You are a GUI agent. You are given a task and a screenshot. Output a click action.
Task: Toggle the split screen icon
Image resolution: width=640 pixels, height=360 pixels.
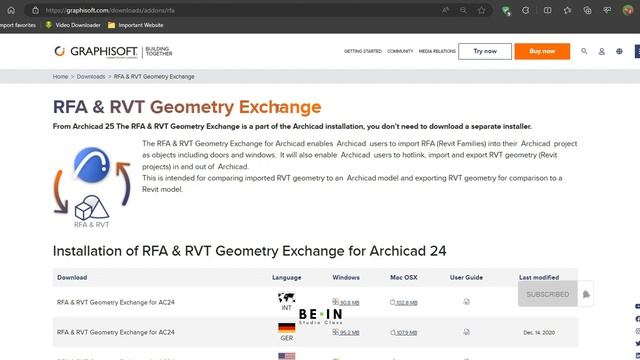click(547, 10)
